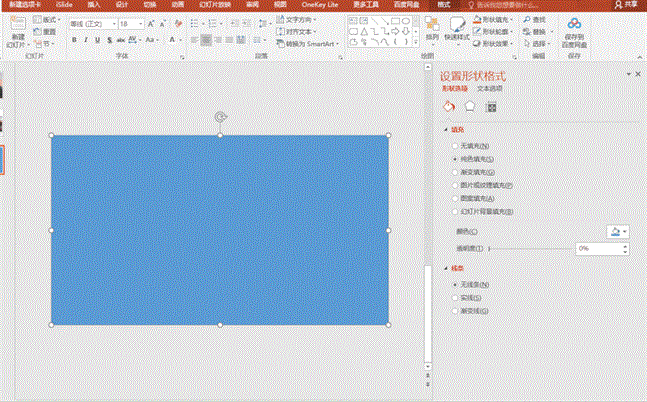647x402 pixels.
Task: Click the transparency percentage input field
Action: pos(594,248)
